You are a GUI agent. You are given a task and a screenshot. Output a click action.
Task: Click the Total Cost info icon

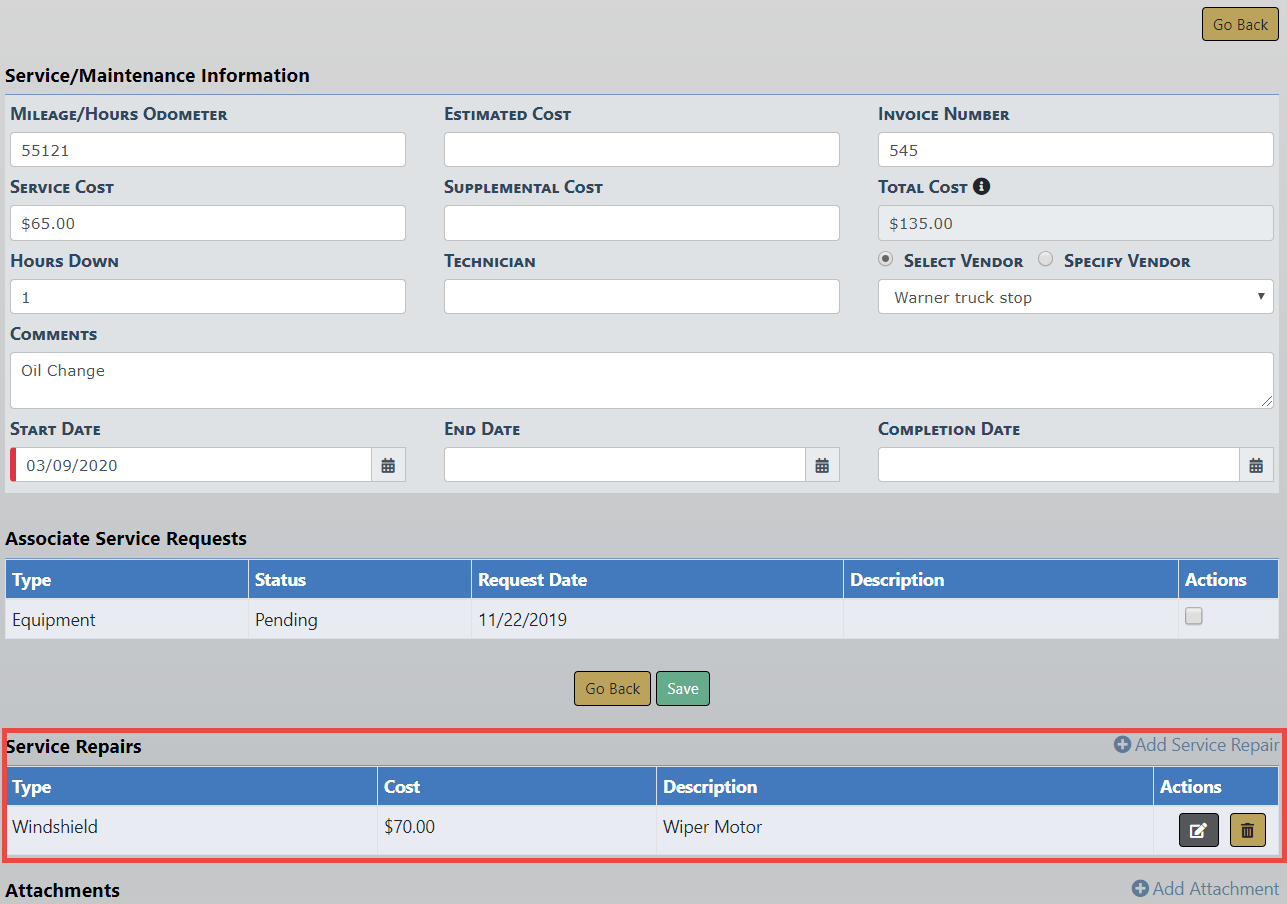(x=981, y=187)
